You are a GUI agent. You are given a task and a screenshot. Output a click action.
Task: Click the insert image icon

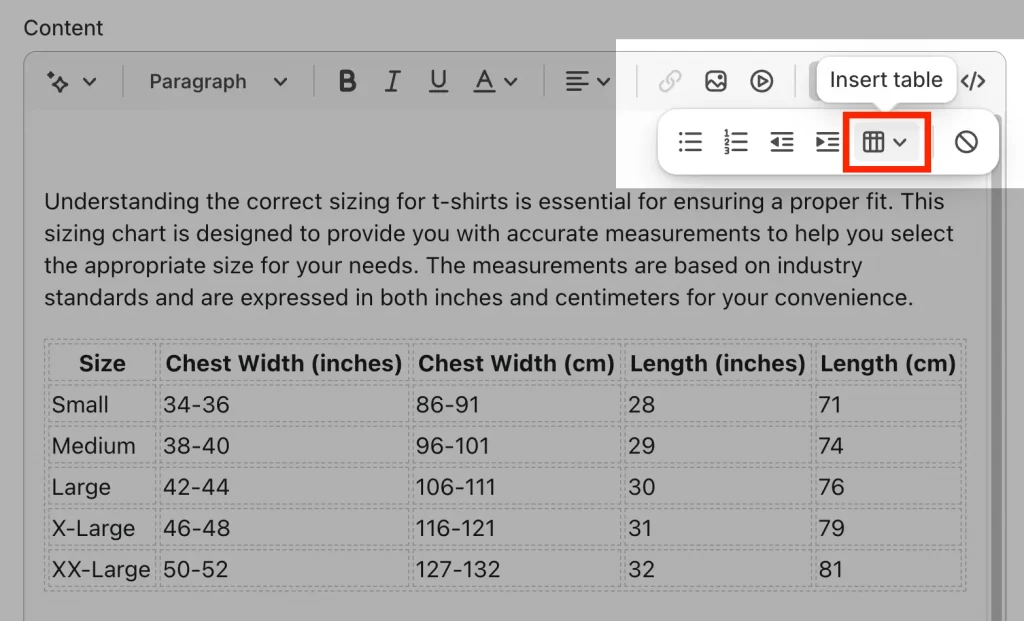(716, 82)
